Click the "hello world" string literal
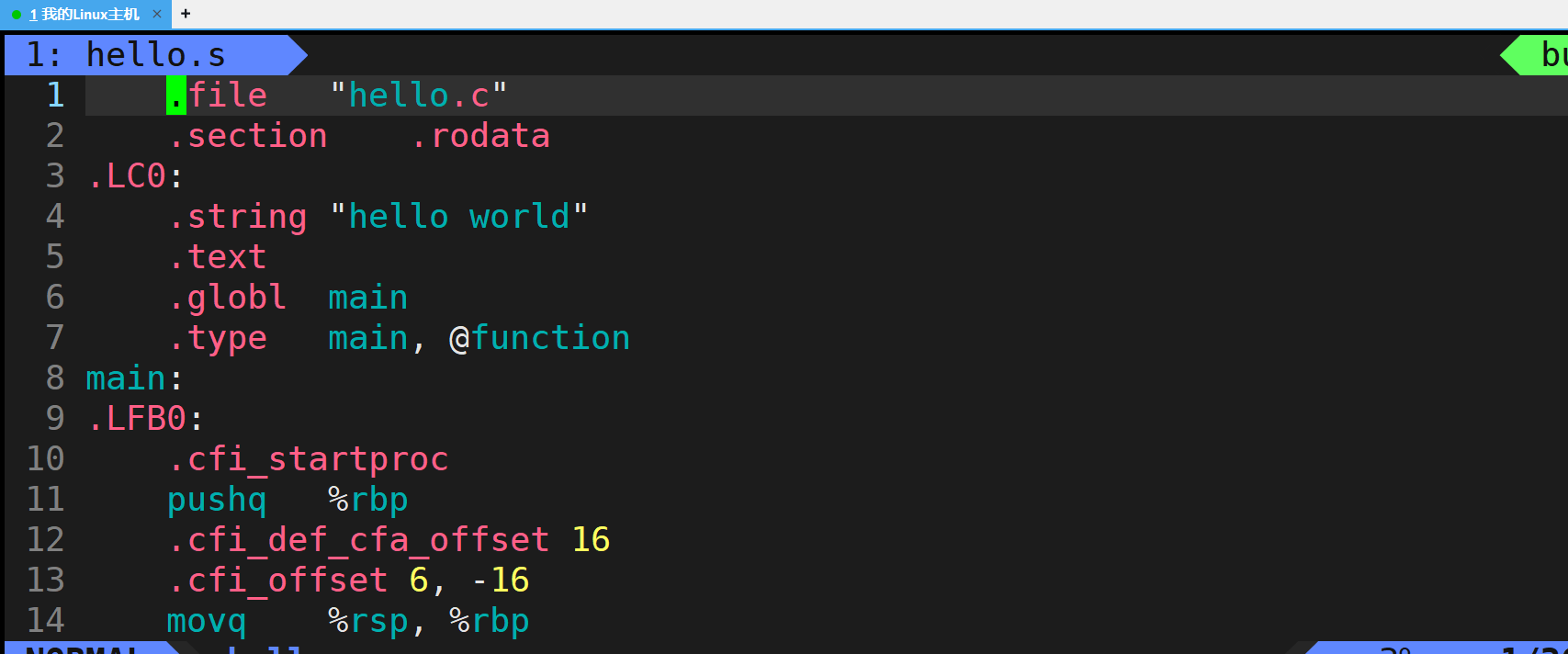 (x=458, y=217)
